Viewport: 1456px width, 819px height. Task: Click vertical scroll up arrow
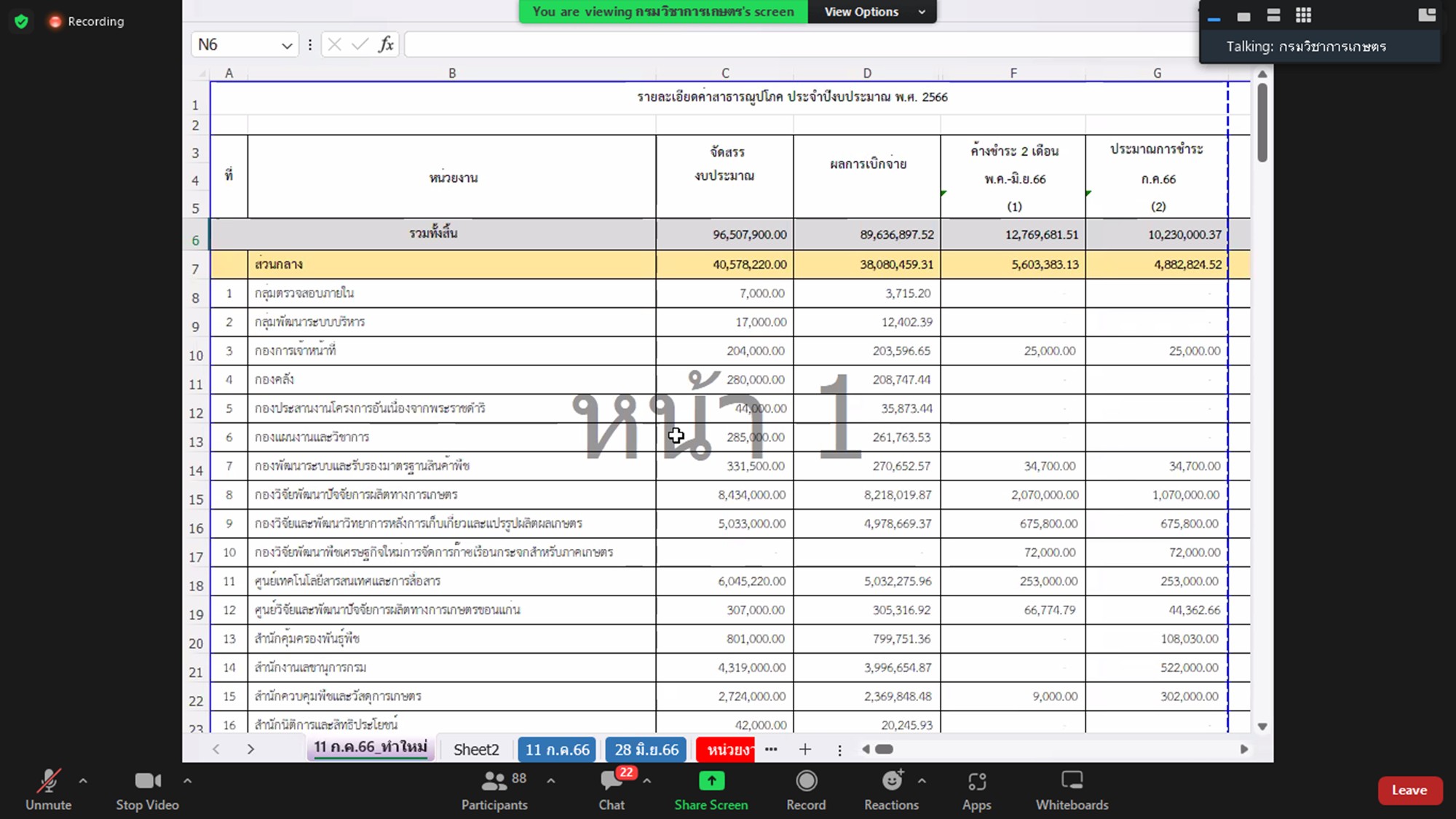[1262, 74]
